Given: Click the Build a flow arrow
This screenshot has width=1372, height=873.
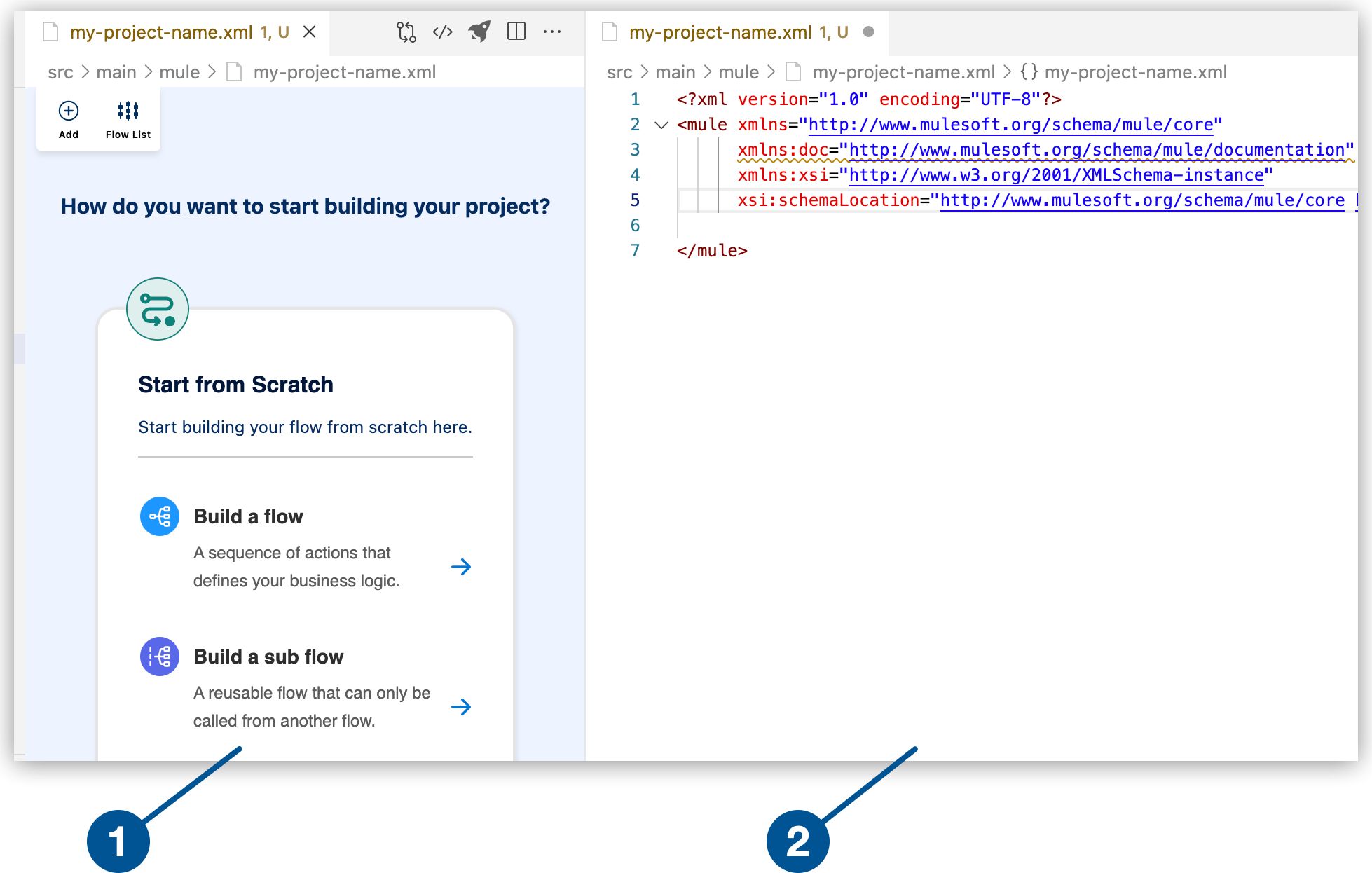Looking at the screenshot, I should coord(462,565).
